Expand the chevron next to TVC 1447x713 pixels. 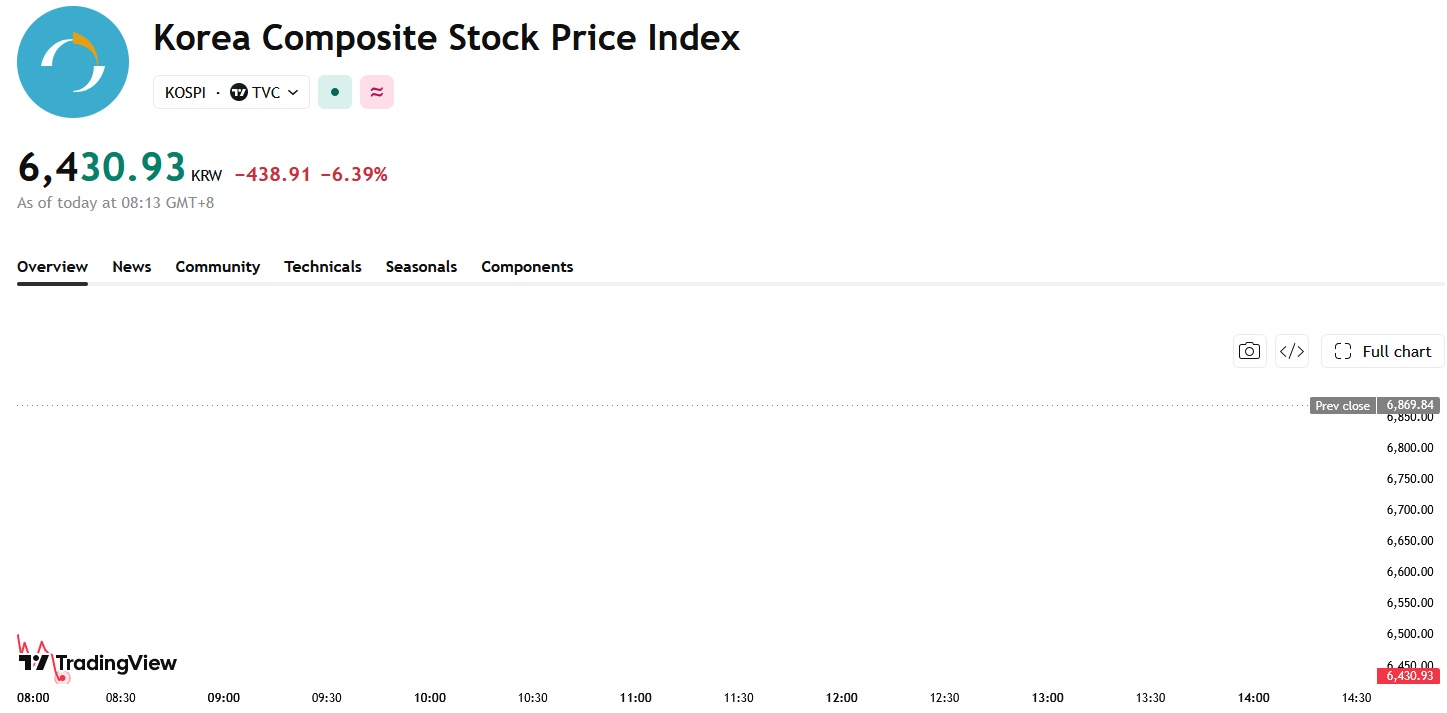pos(293,92)
